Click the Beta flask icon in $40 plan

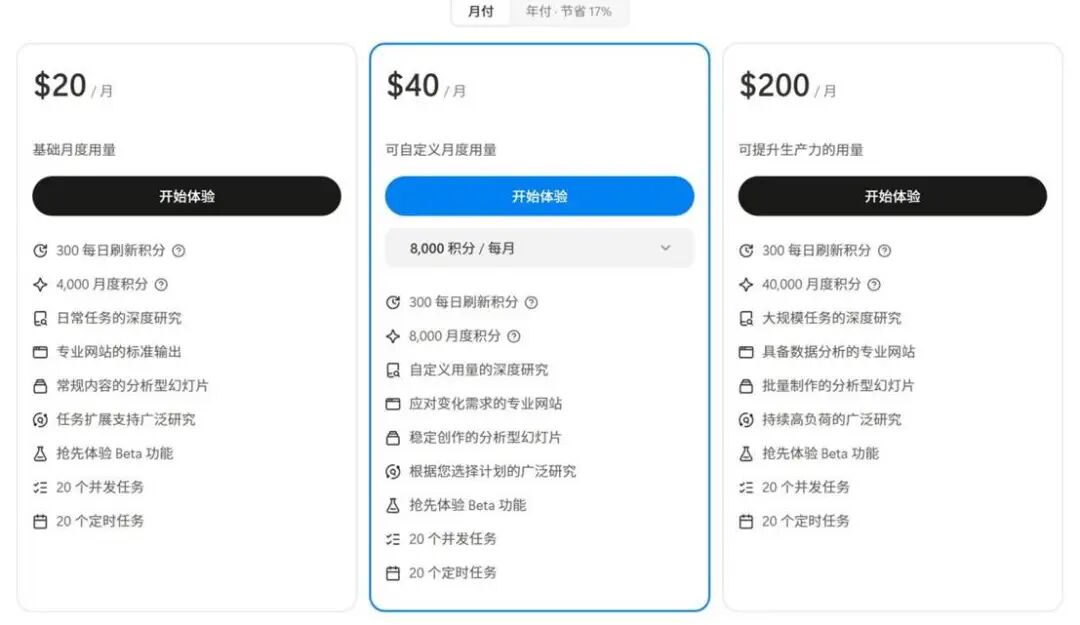pos(393,505)
